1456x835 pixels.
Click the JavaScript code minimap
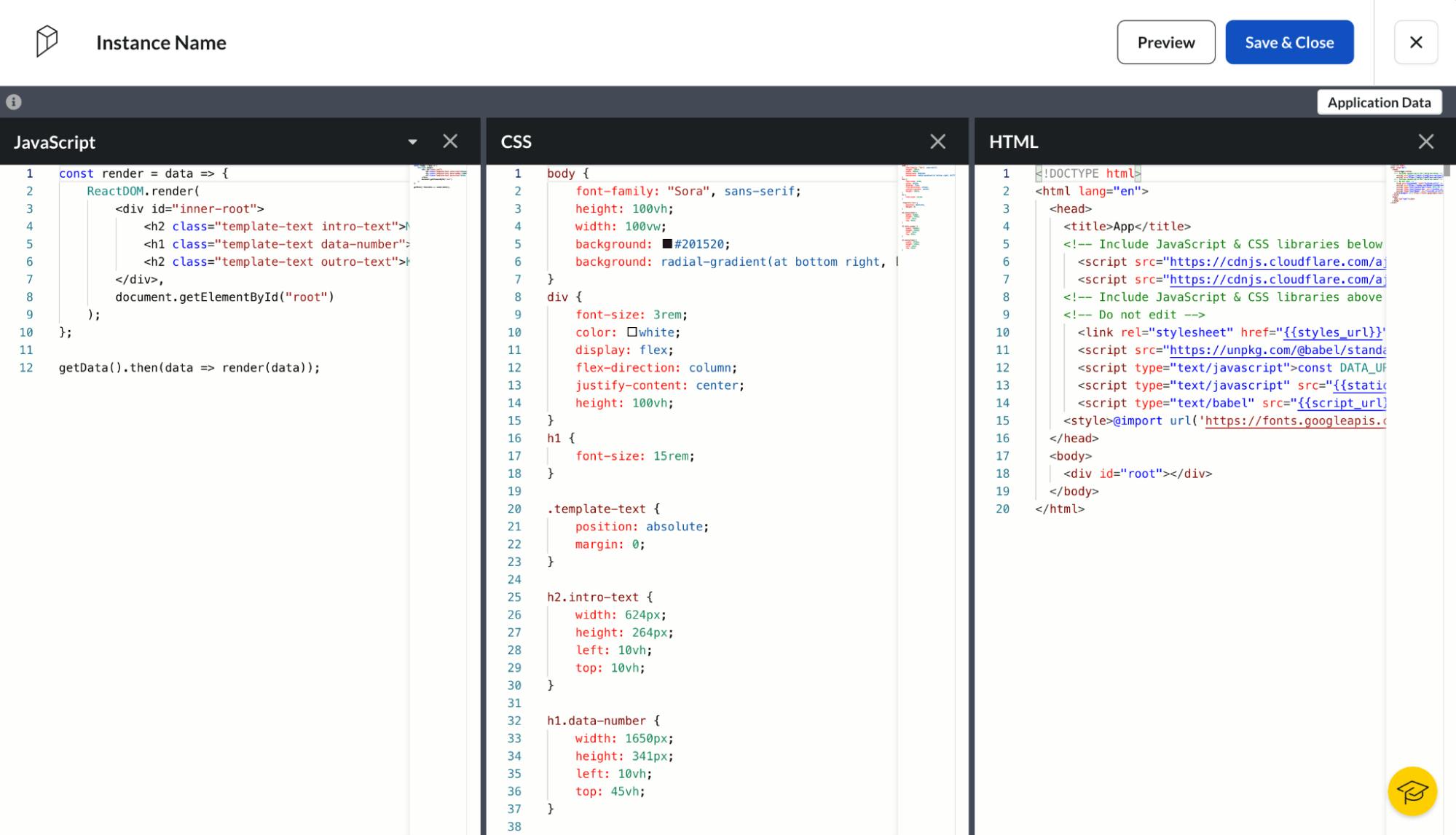[x=441, y=176]
